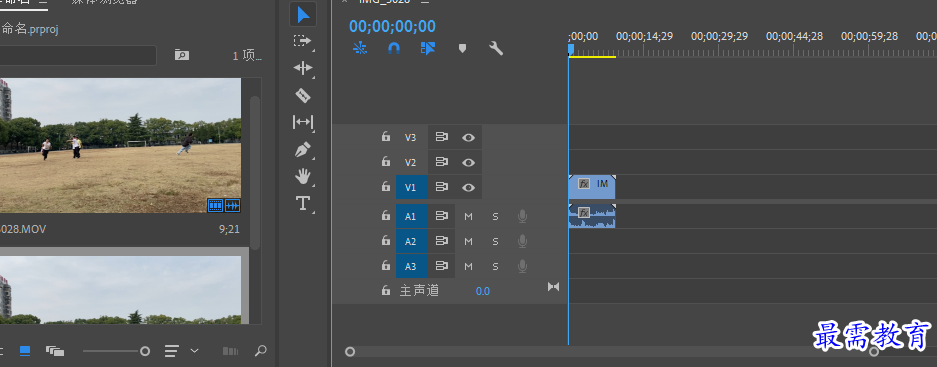Open timeline display settings wrench
This screenshot has width=937, height=367.
496,48
